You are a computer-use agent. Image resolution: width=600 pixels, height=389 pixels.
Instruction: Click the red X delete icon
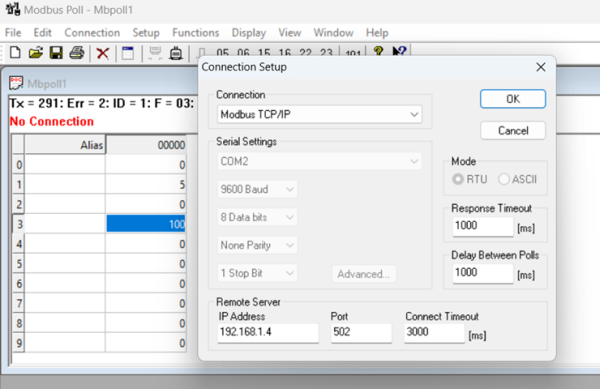tap(103, 53)
